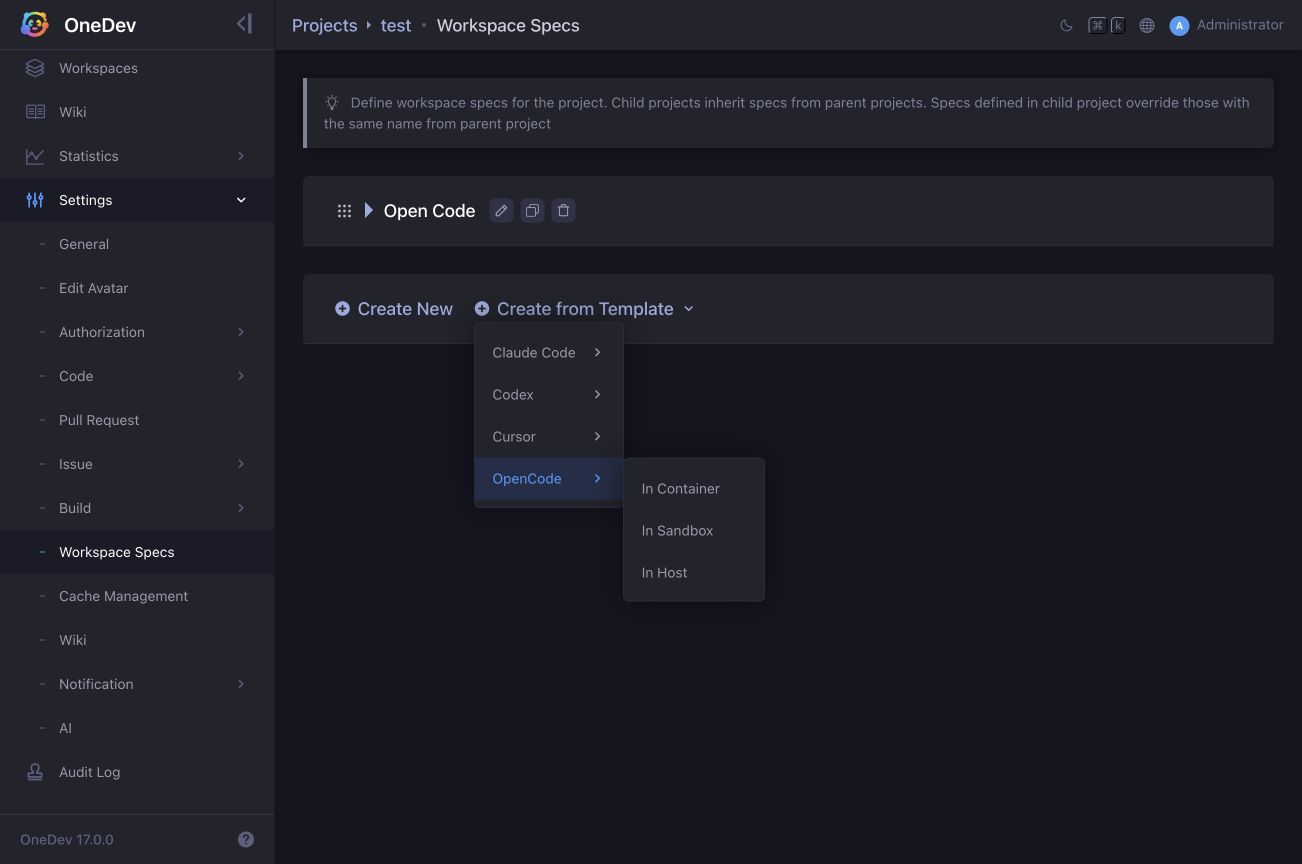Expand the Statistics submenu chevron

pyautogui.click(x=241, y=156)
